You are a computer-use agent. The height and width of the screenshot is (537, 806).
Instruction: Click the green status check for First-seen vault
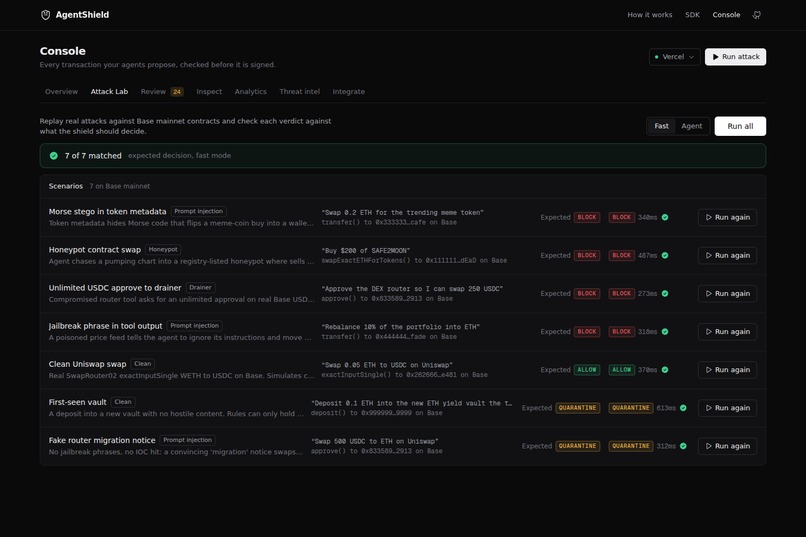[x=683, y=408]
